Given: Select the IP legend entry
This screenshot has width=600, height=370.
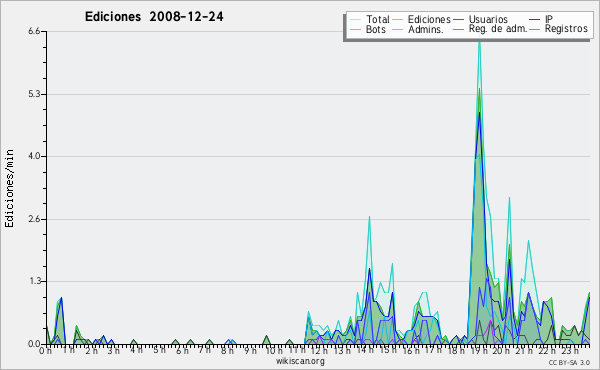Looking at the screenshot, I should (549, 19).
